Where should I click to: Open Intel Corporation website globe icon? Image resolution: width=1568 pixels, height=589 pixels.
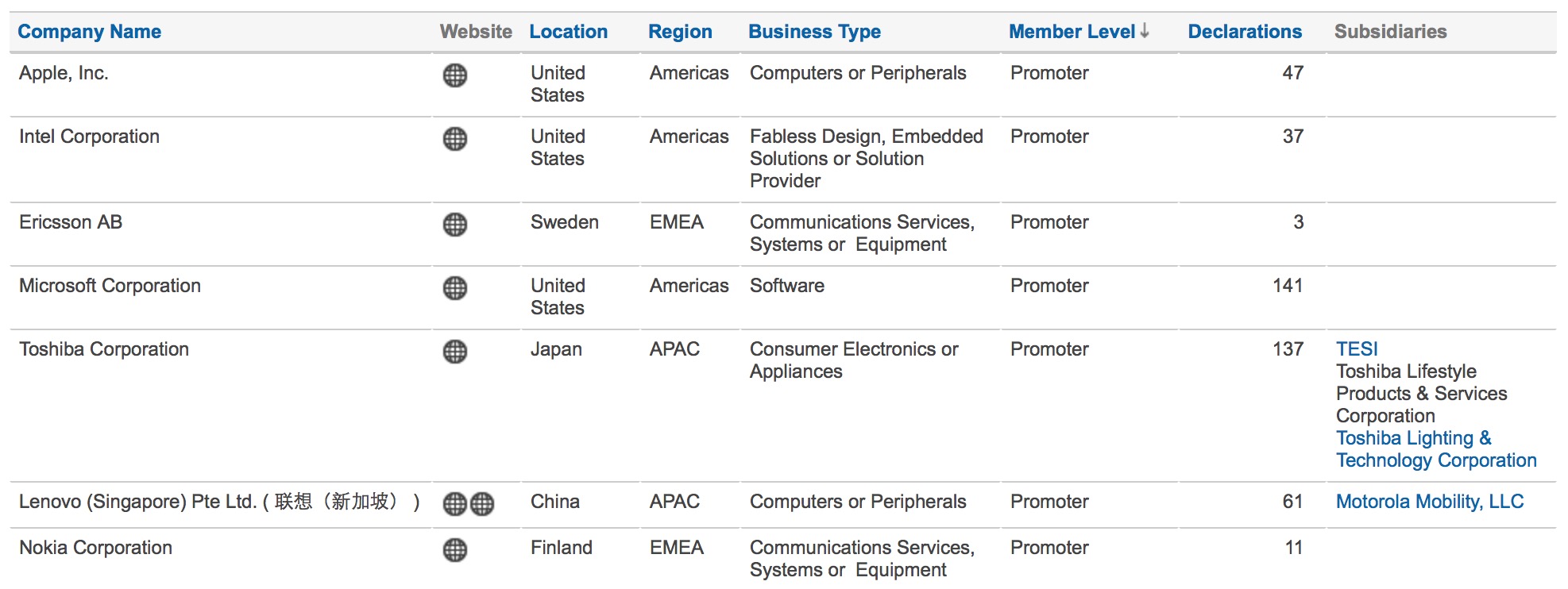455,139
